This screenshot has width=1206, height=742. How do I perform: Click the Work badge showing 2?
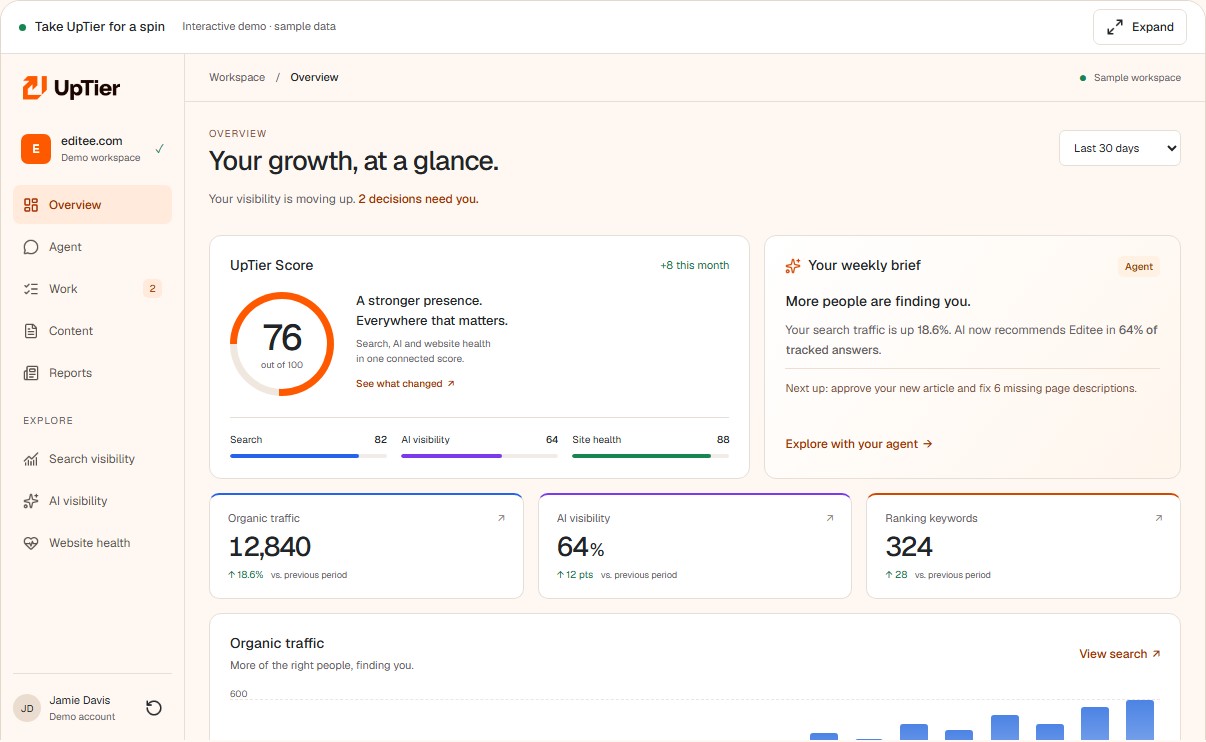[152, 289]
